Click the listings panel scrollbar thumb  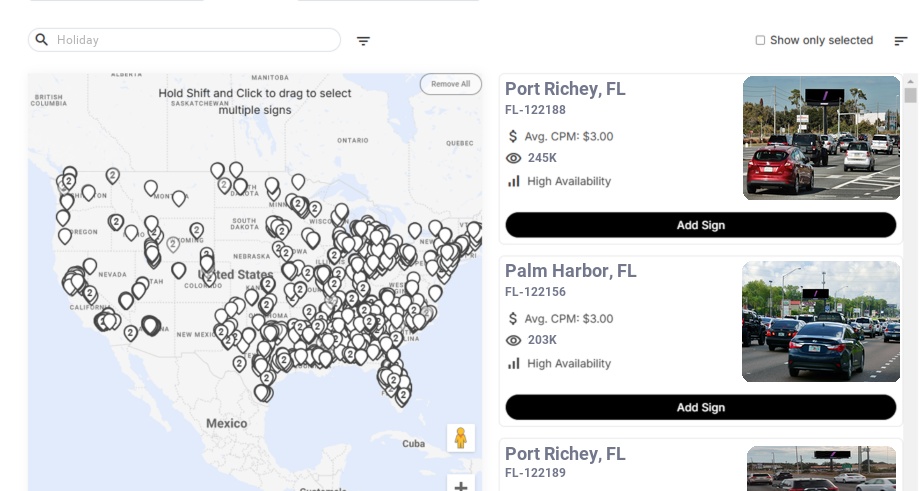point(910,95)
